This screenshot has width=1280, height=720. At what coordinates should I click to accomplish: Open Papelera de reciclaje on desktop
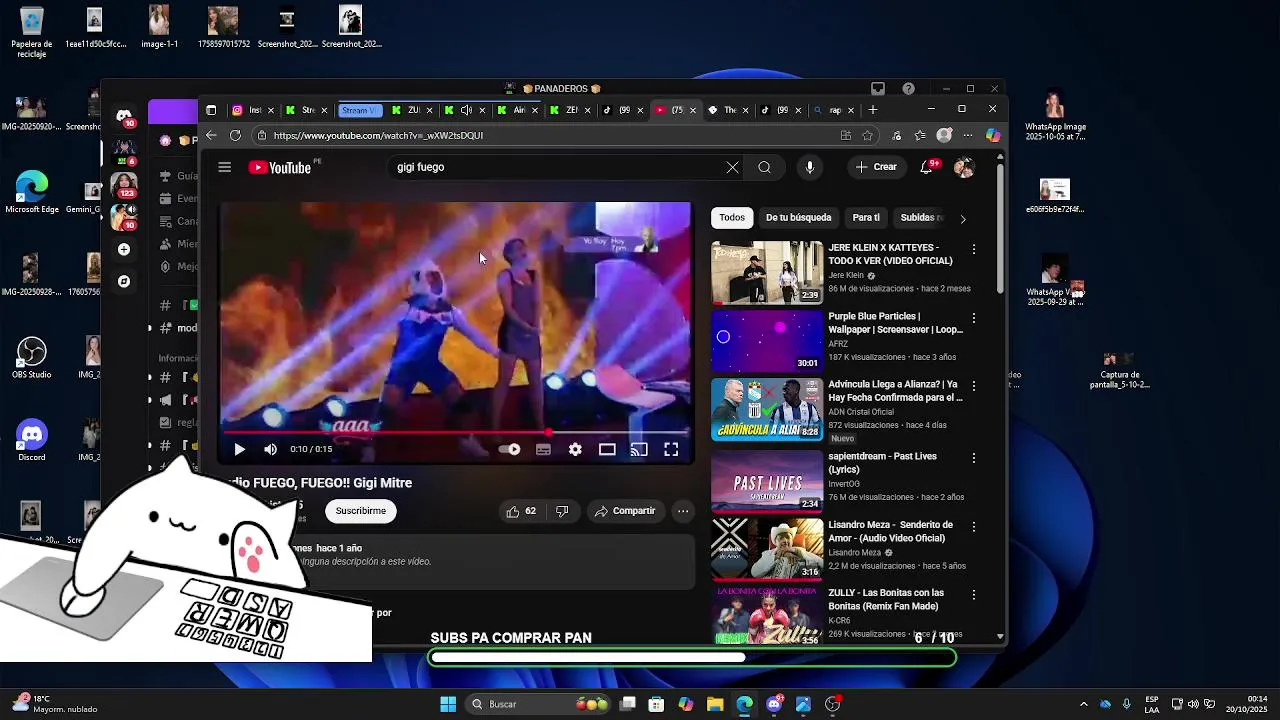pos(32,32)
